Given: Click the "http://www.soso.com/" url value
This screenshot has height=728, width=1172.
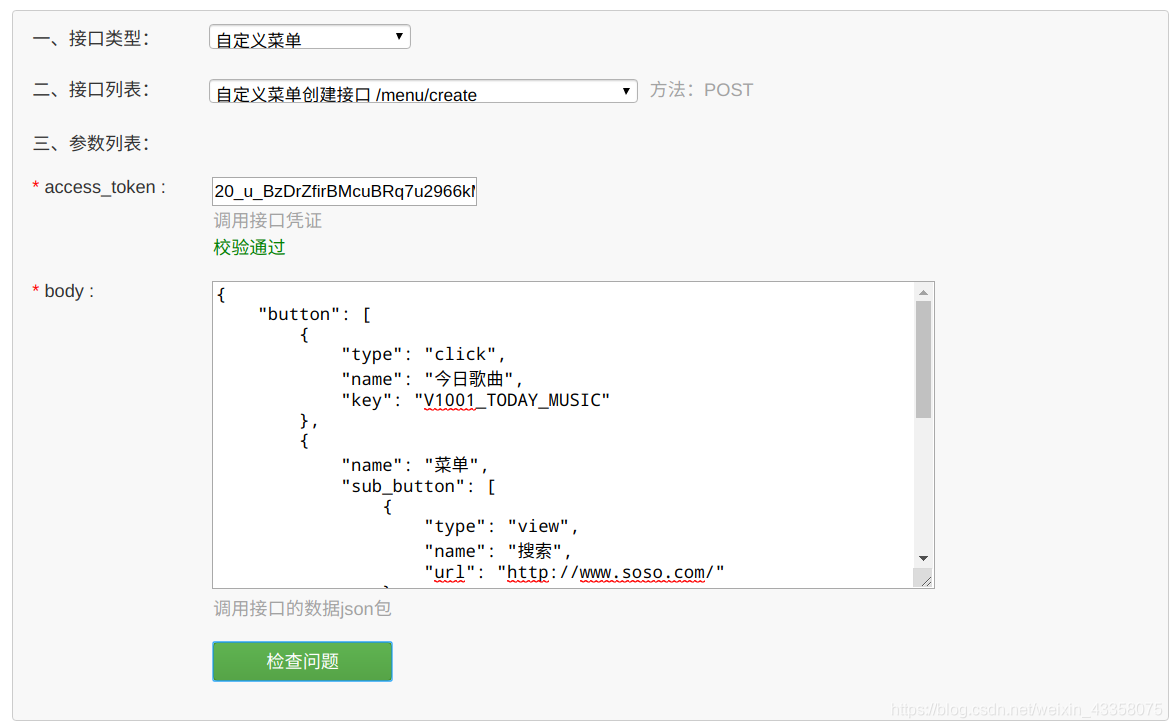Looking at the screenshot, I should 611,573.
